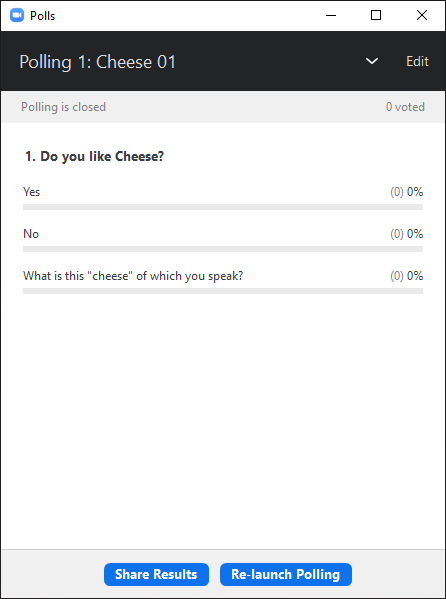Click the '0 voted' counter
The image size is (446, 599).
(x=405, y=107)
